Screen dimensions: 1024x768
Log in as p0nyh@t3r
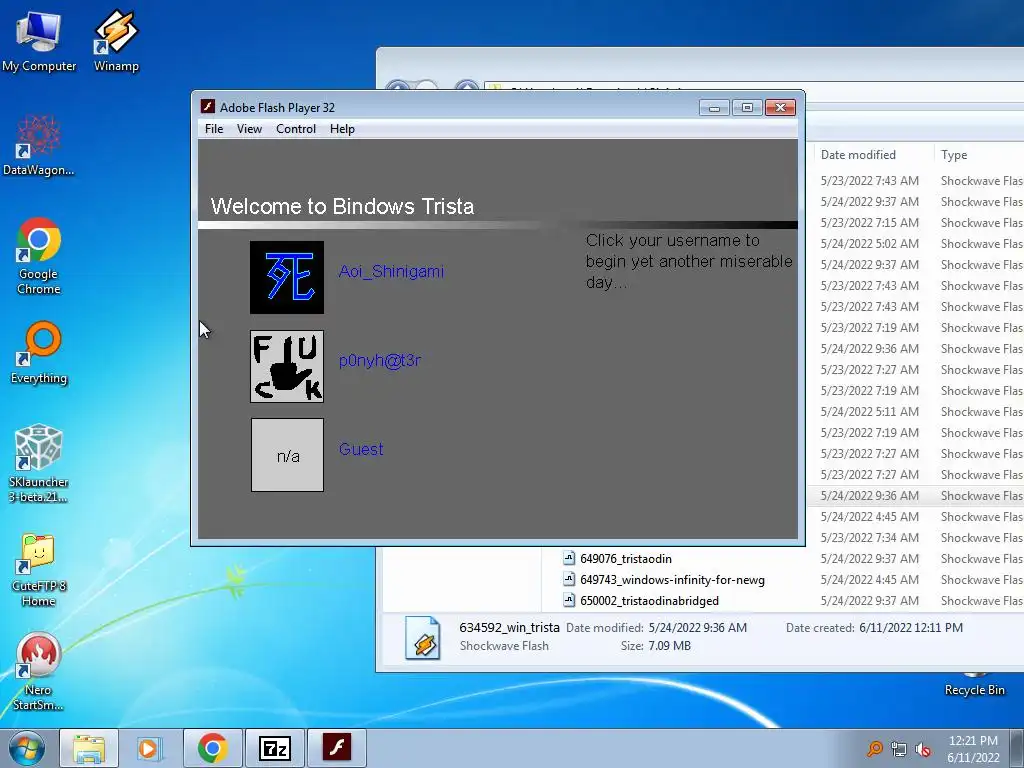(380, 360)
